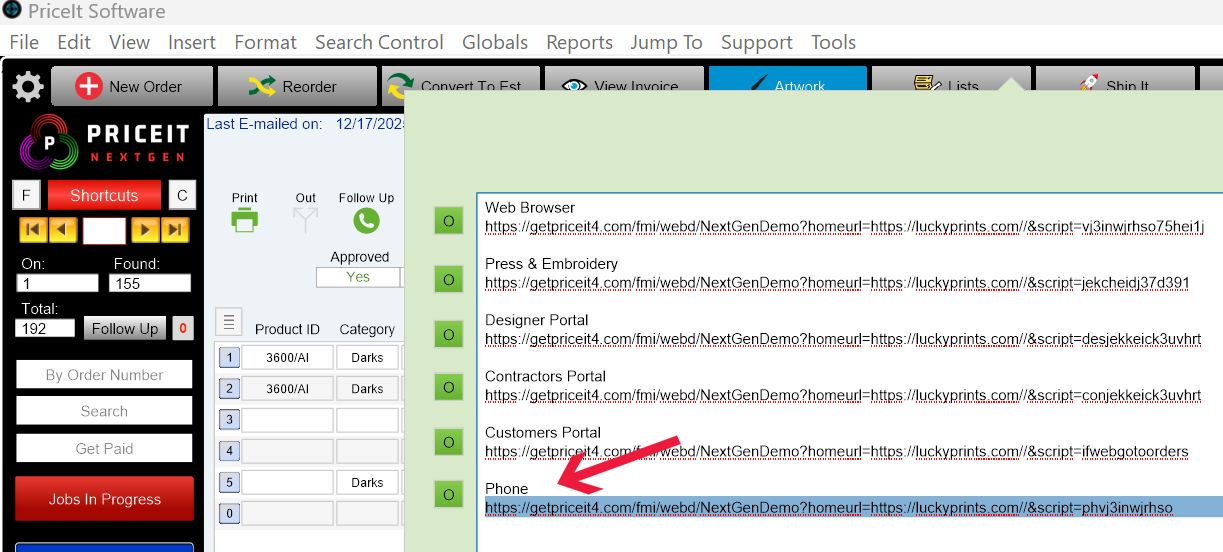Click the Print printer icon
The height and width of the screenshot is (552, 1223).
(245, 220)
